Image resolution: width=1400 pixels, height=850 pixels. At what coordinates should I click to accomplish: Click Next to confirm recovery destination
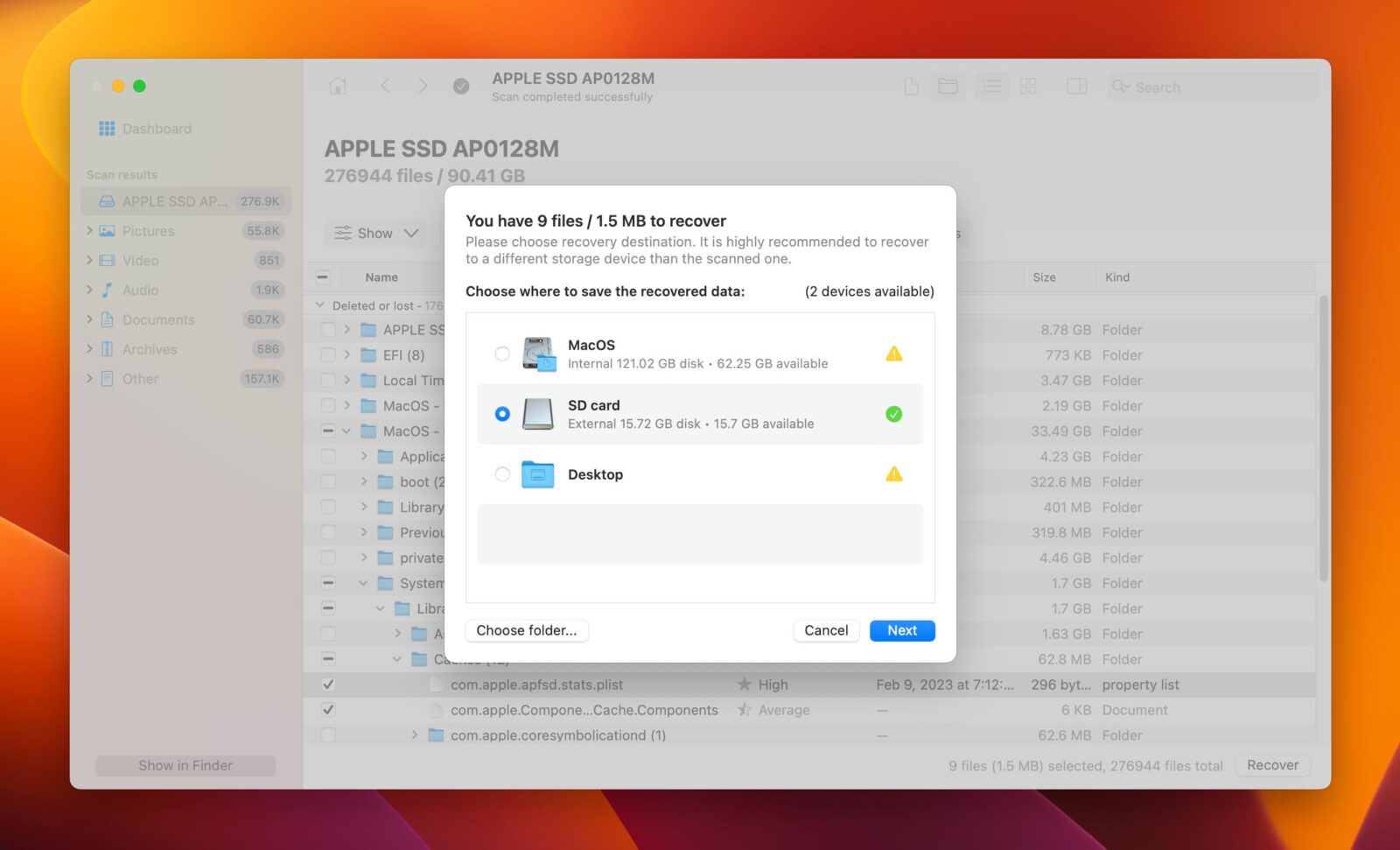click(902, 630)
